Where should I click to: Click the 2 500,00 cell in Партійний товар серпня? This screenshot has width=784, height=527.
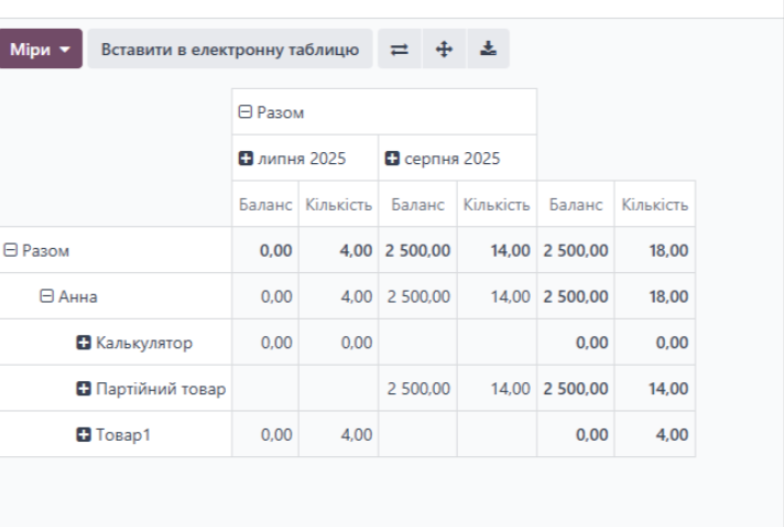[418, 389]
